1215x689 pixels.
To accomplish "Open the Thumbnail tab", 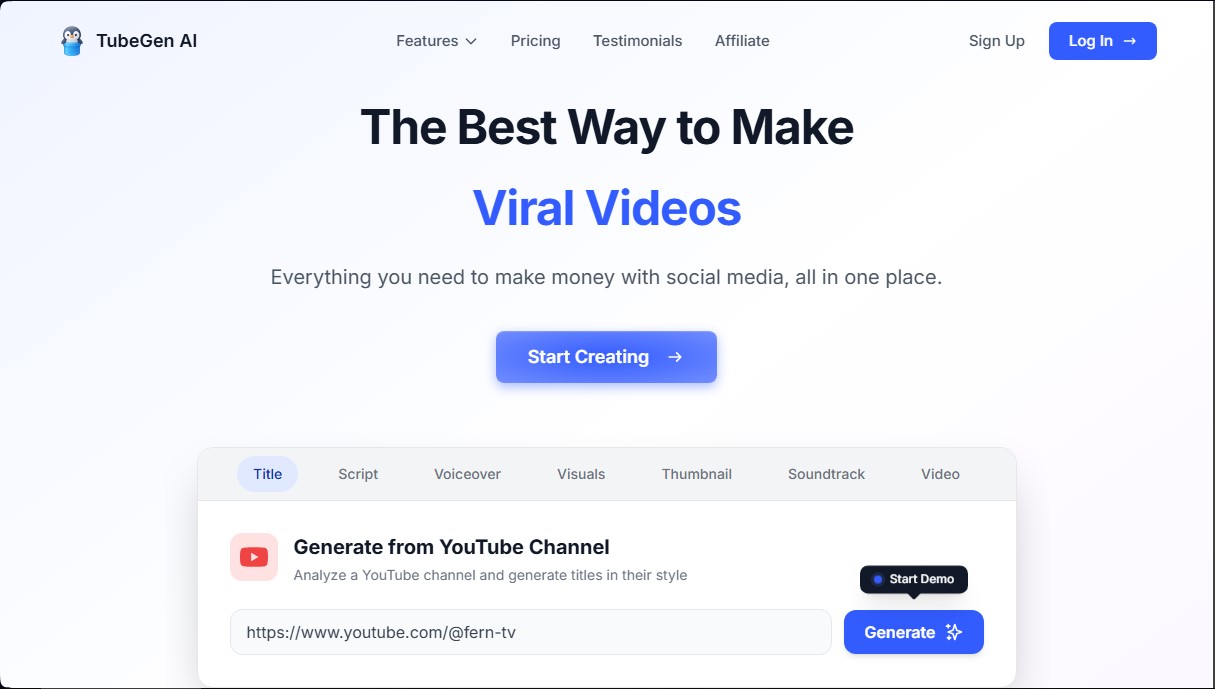I will click(x=697, y=474).
